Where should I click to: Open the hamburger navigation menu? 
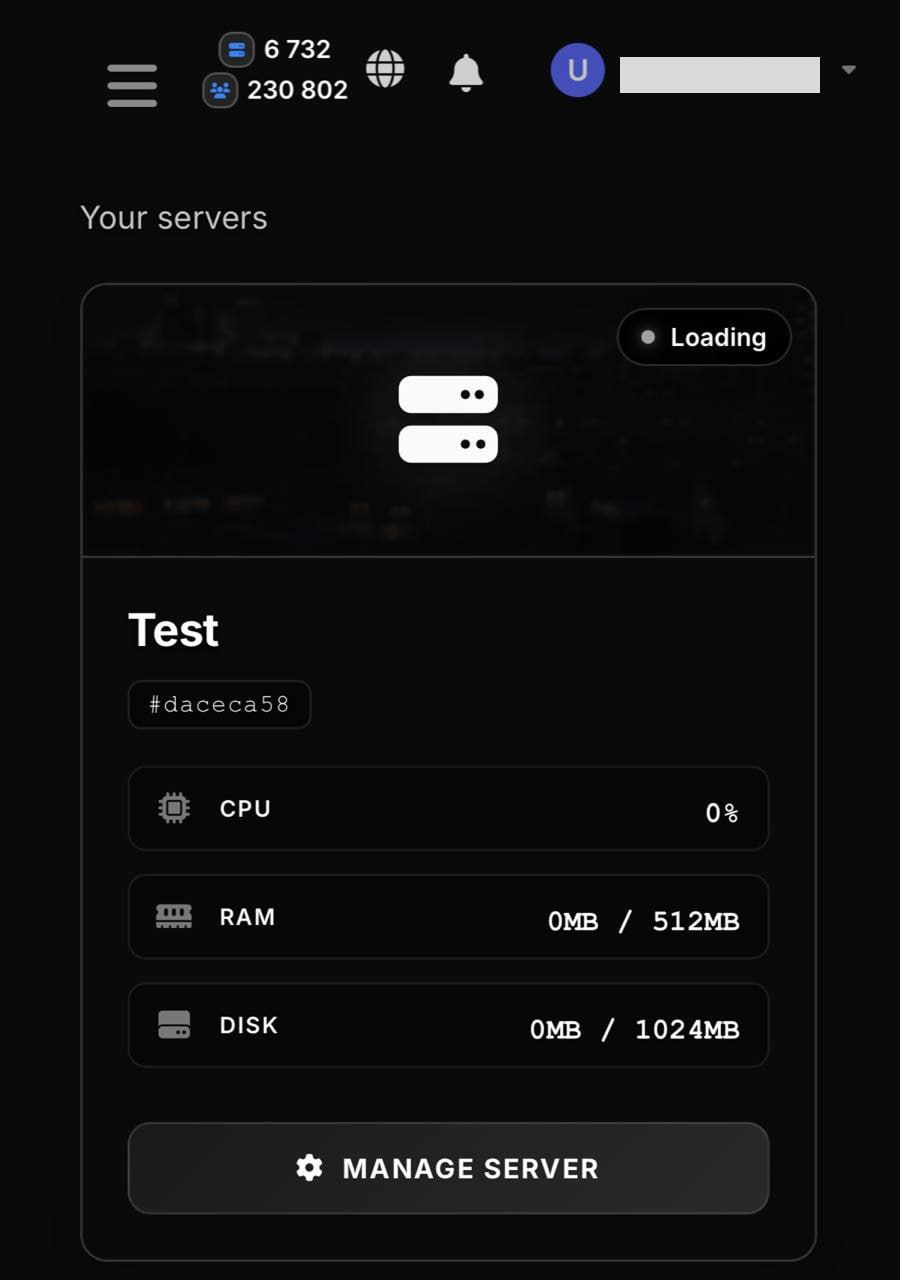pyautogui.click(x=132, y=85)
